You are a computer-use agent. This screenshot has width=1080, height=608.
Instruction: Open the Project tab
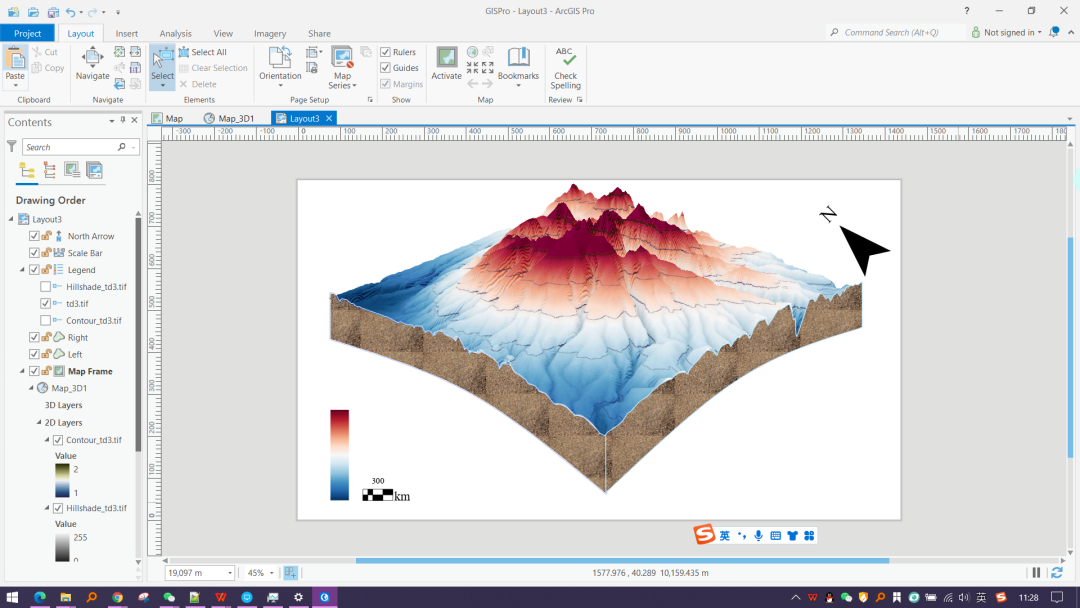click(x=28, y=33)
